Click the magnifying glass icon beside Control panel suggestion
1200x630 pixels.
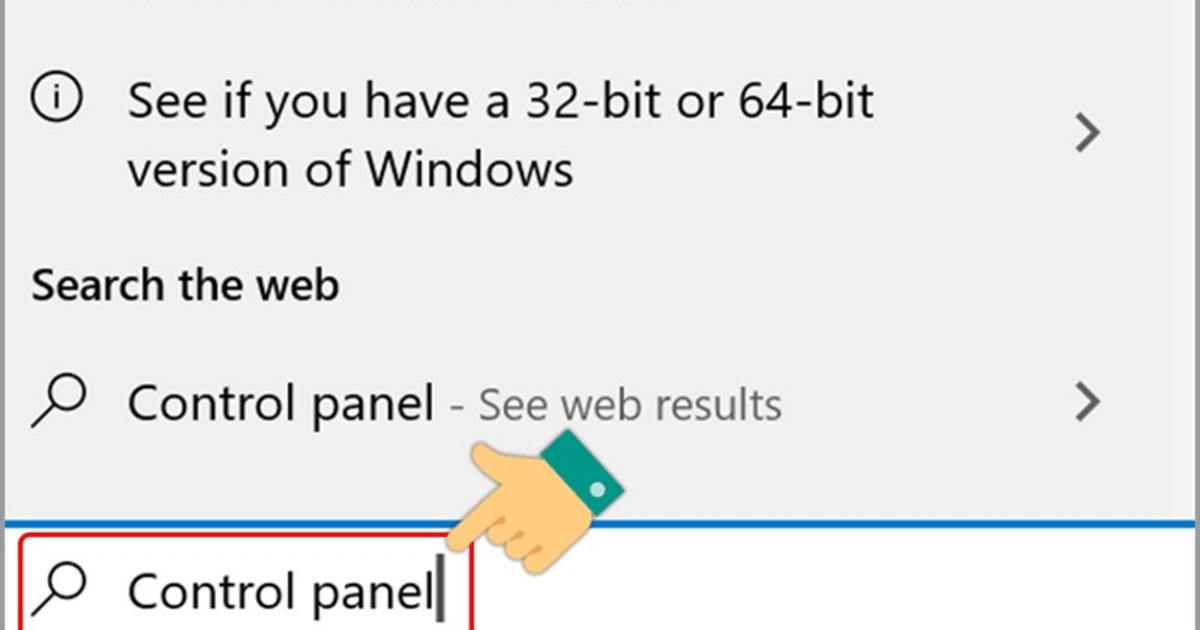(60, 402)
